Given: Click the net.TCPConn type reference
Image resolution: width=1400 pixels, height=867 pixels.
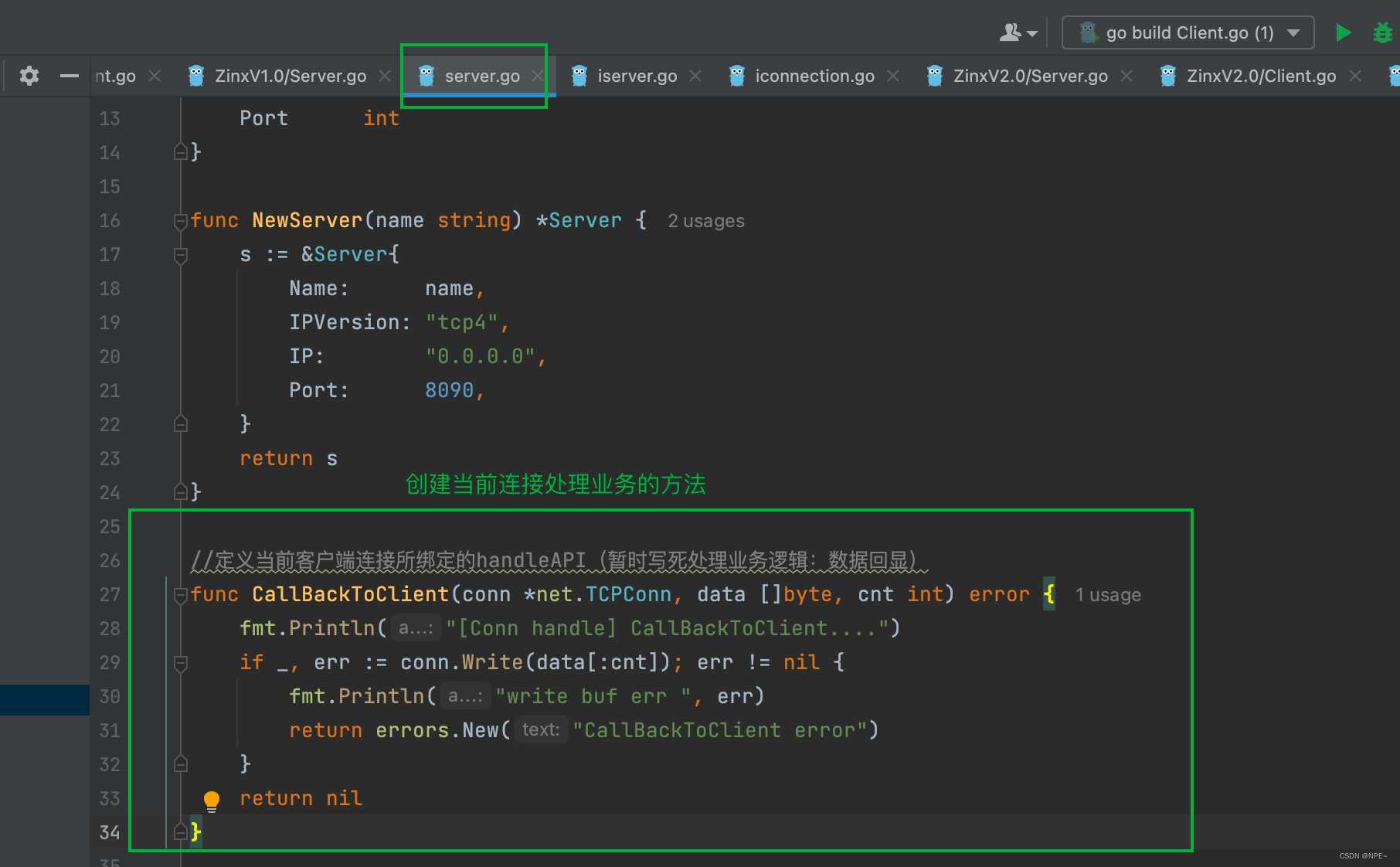Looking at the screenshot, I should click(604, 594).
